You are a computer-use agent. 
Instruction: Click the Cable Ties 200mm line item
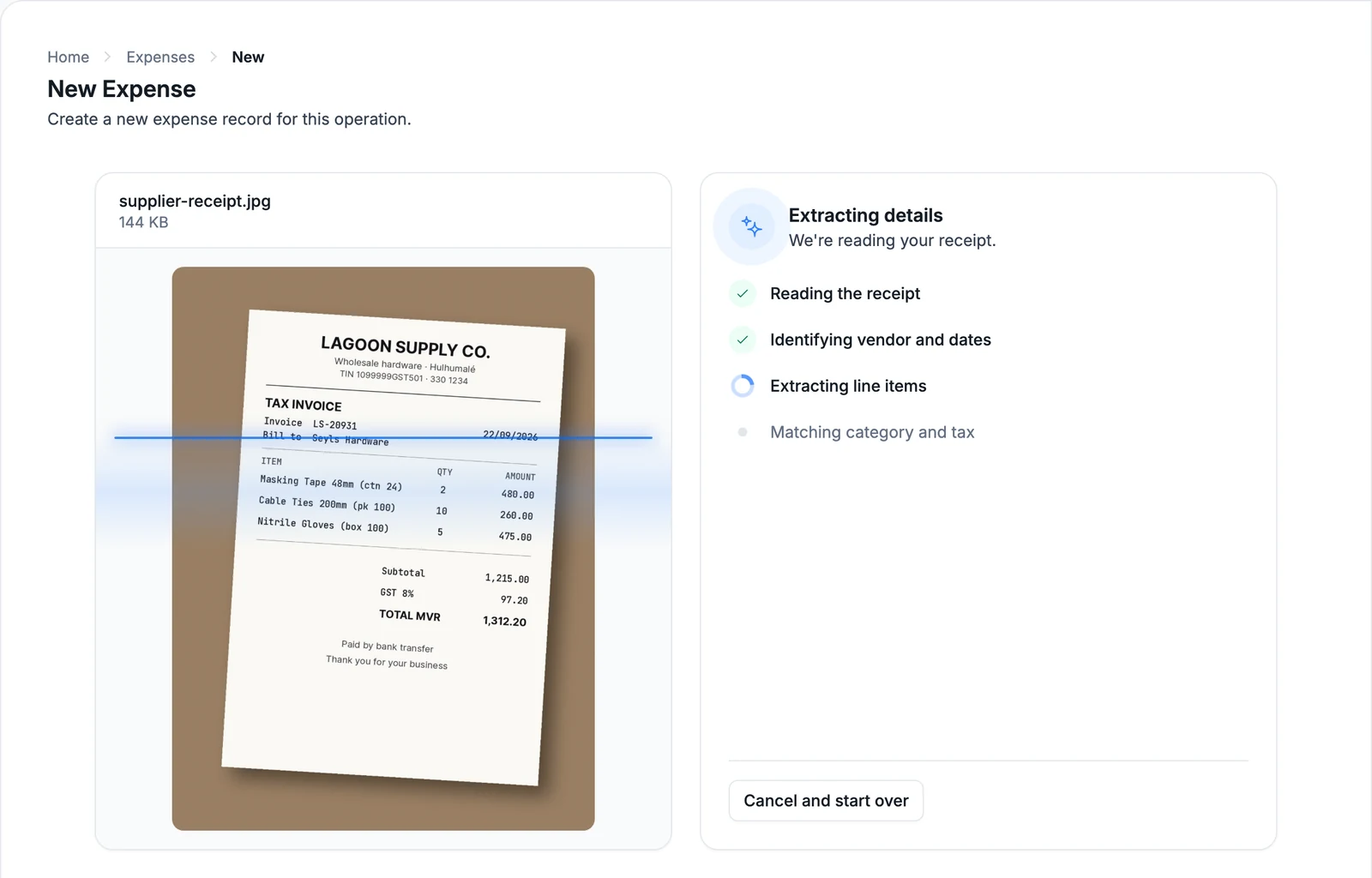click(x=327, y=503)
